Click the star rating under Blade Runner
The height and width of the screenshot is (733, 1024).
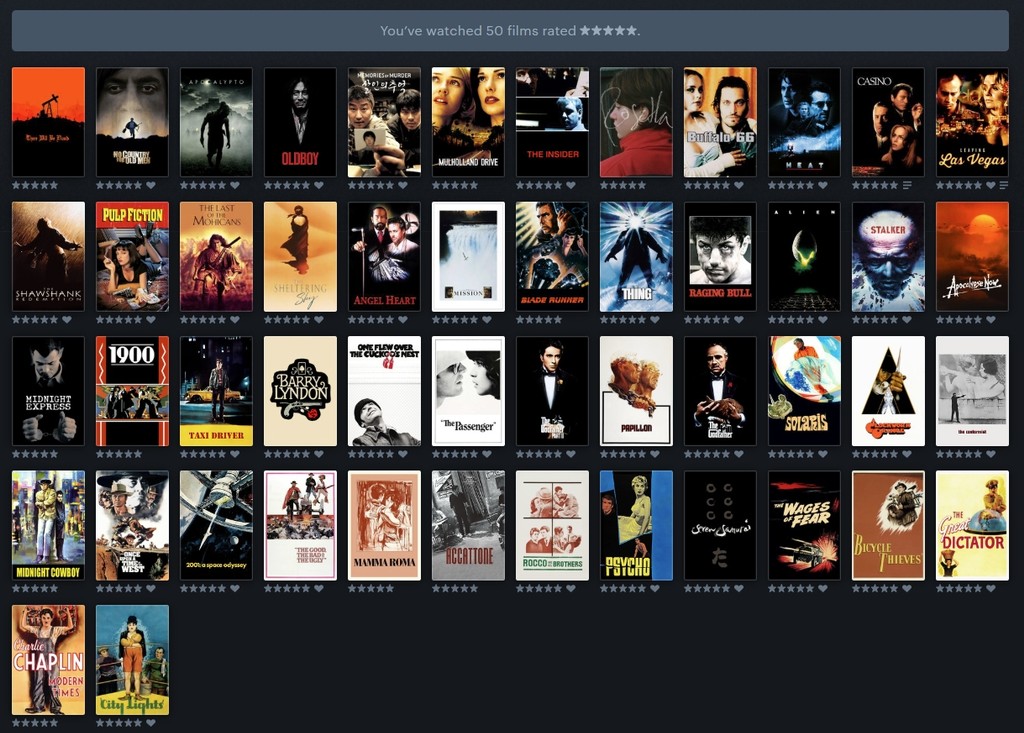coord(539,320)
